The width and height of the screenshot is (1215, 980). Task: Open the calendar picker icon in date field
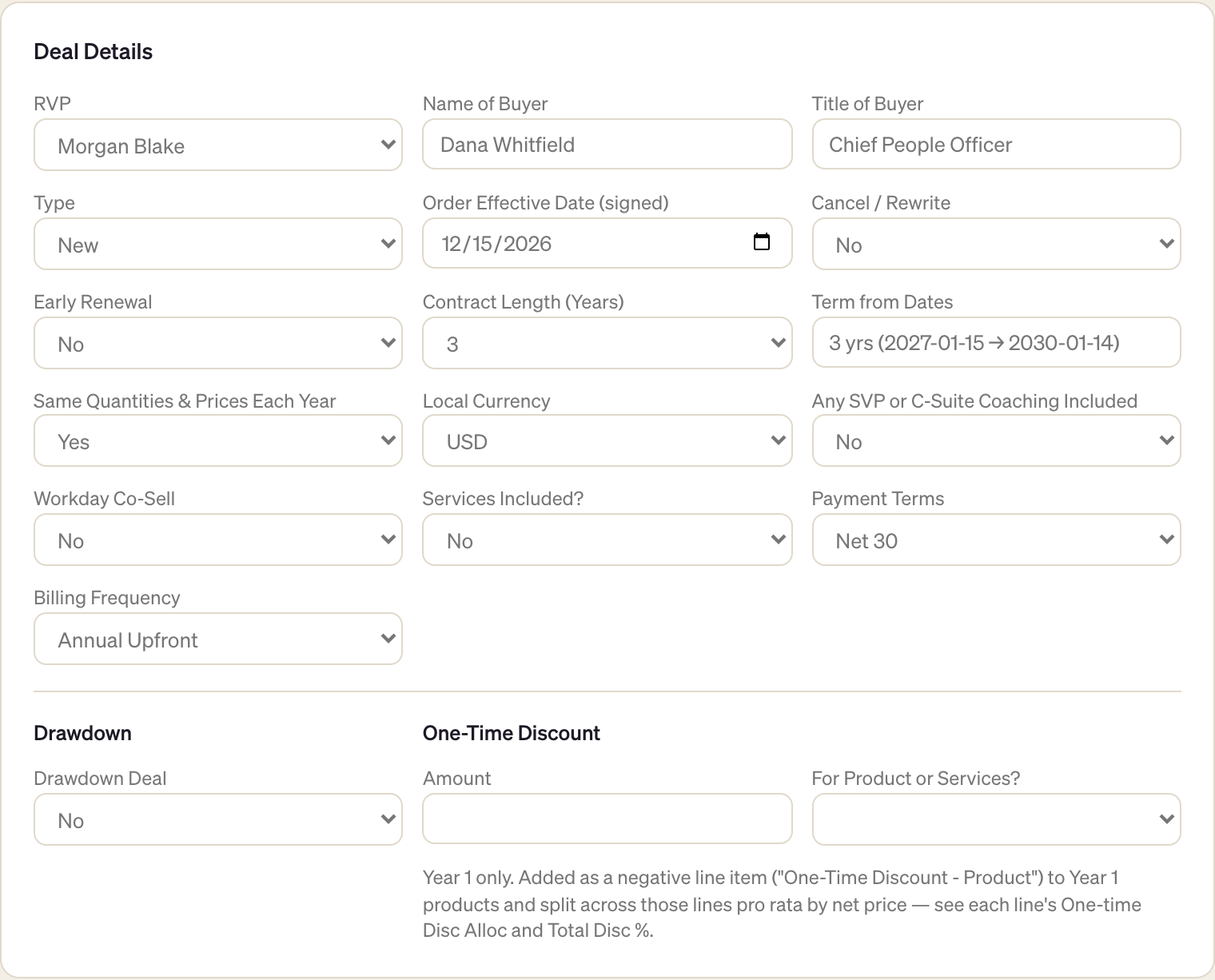pyautogui.click(x=762, y=242)
